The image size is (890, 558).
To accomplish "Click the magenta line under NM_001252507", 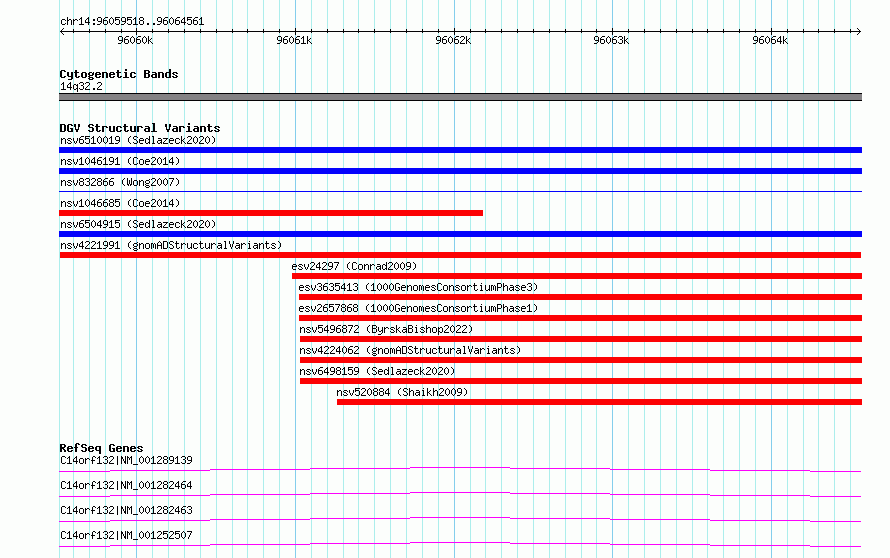I will 460,544.
